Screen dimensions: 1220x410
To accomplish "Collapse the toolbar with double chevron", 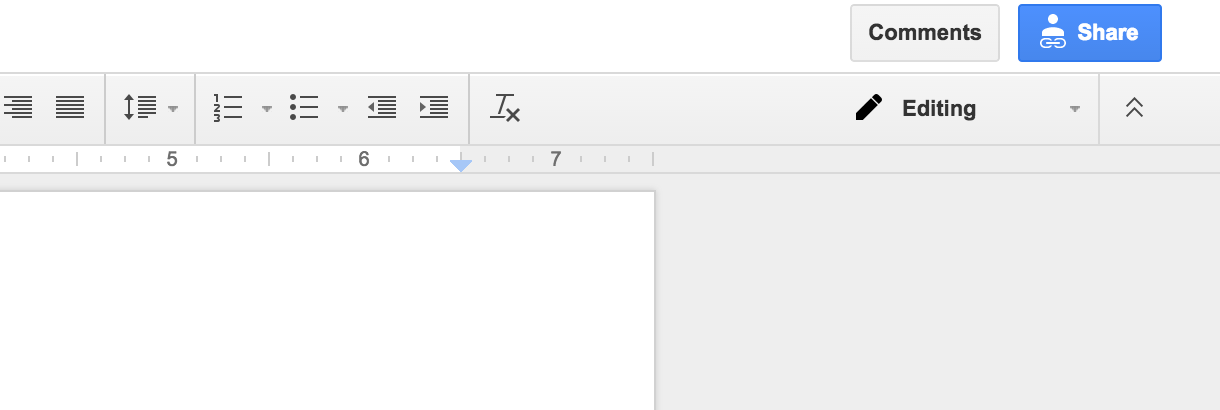I will pyautogui.click(x=1134, y=108).
